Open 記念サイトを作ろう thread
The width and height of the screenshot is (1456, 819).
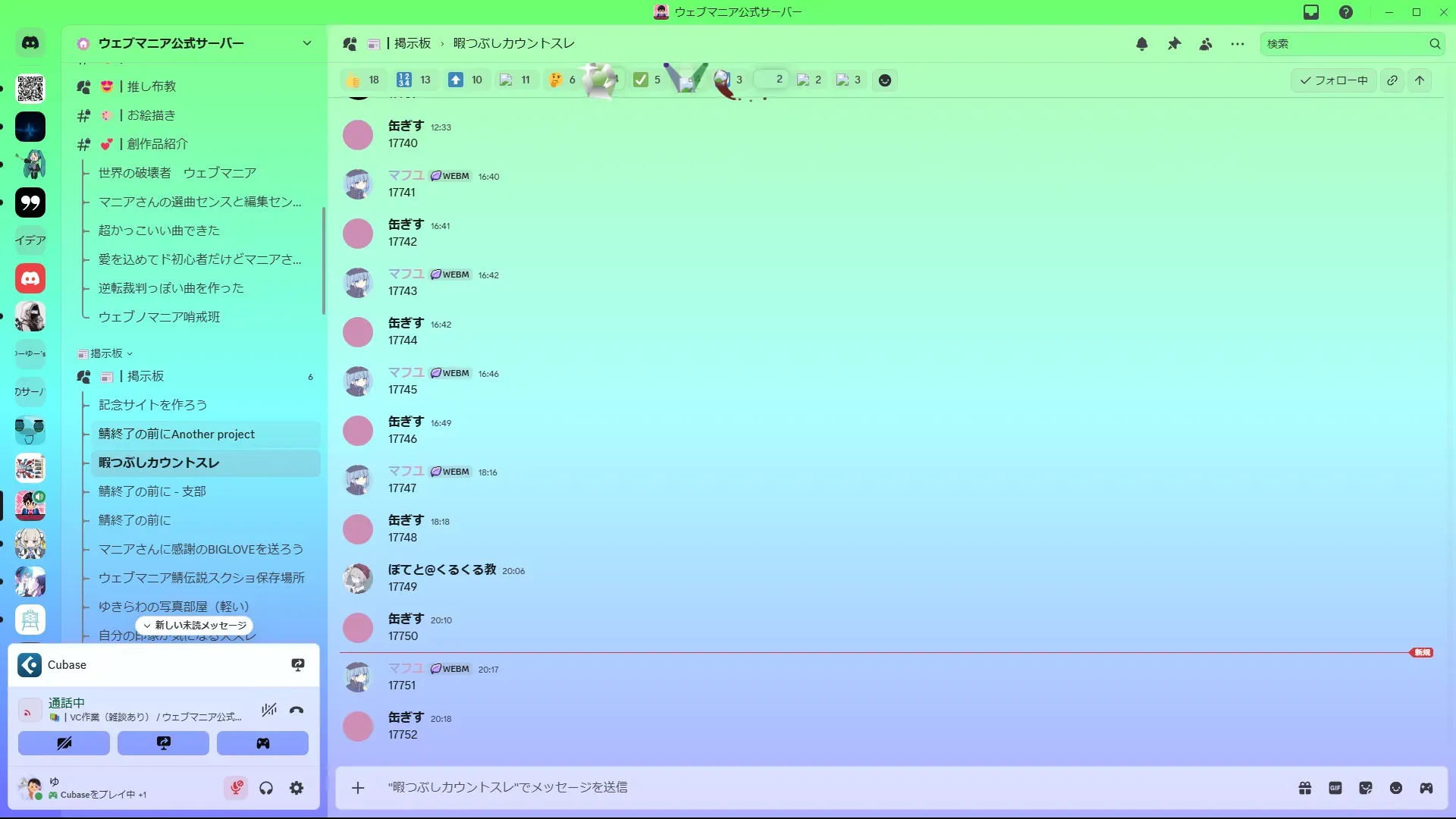tap(152, 405)
